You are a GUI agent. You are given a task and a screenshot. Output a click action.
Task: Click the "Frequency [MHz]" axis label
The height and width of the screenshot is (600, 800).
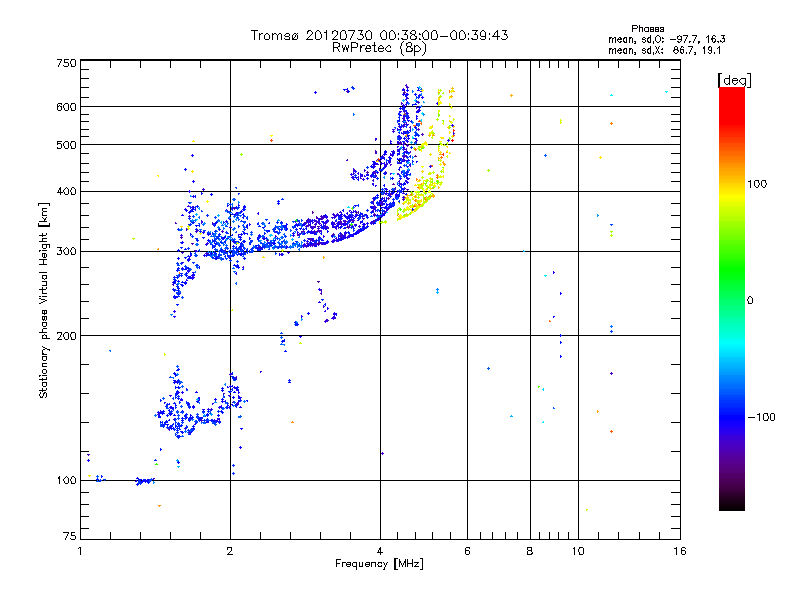click(x=379, y=564)
